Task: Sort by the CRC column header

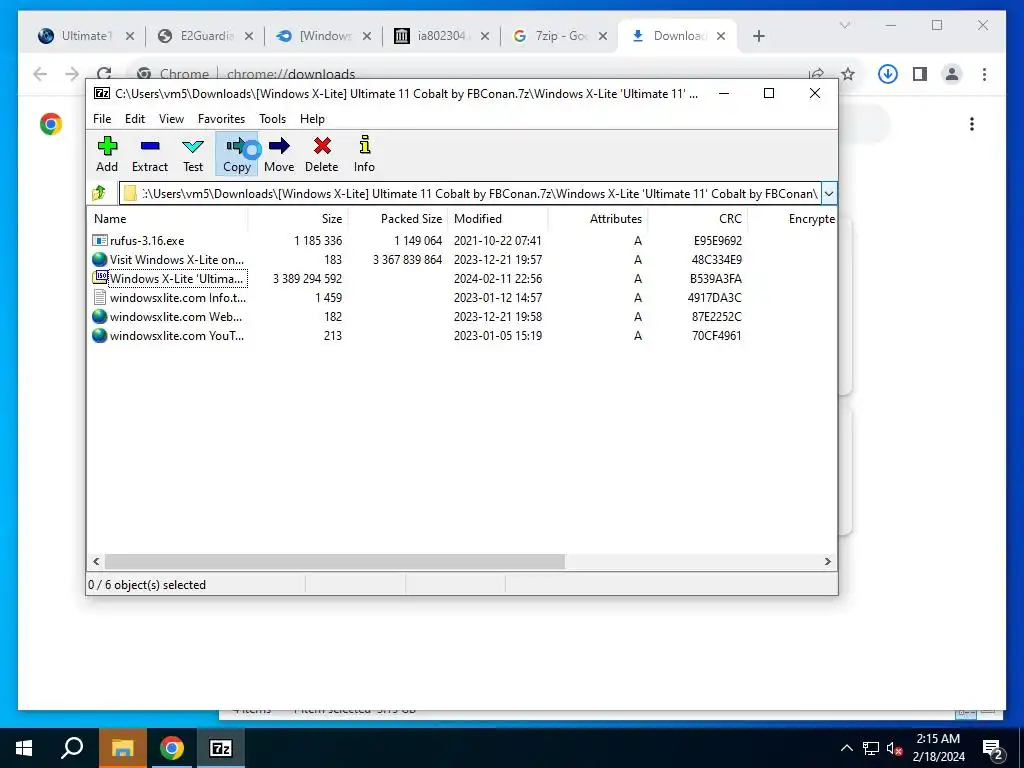Action: [697, 219]
